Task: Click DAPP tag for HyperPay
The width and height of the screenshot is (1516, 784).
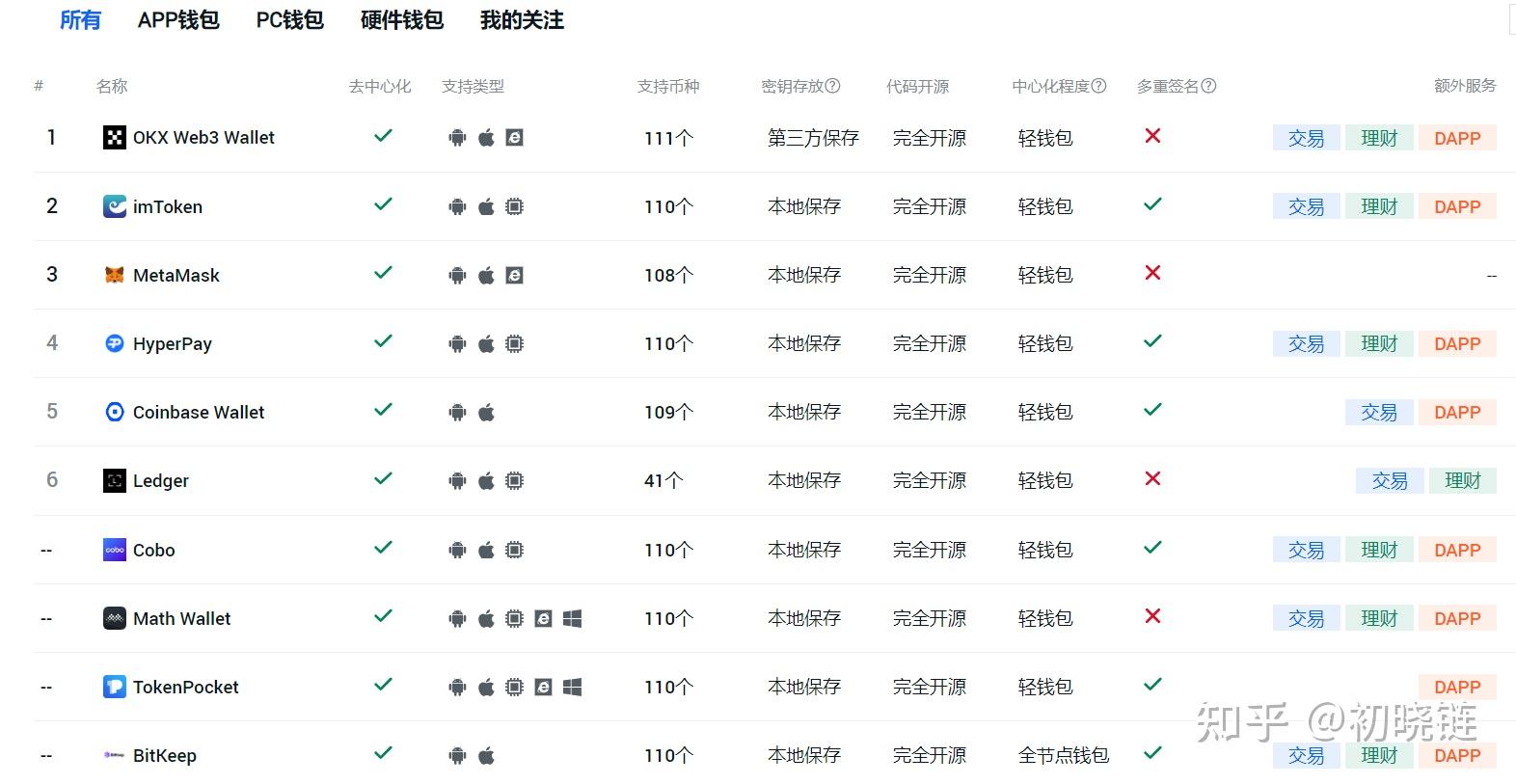Action: tap(1457, 343)
